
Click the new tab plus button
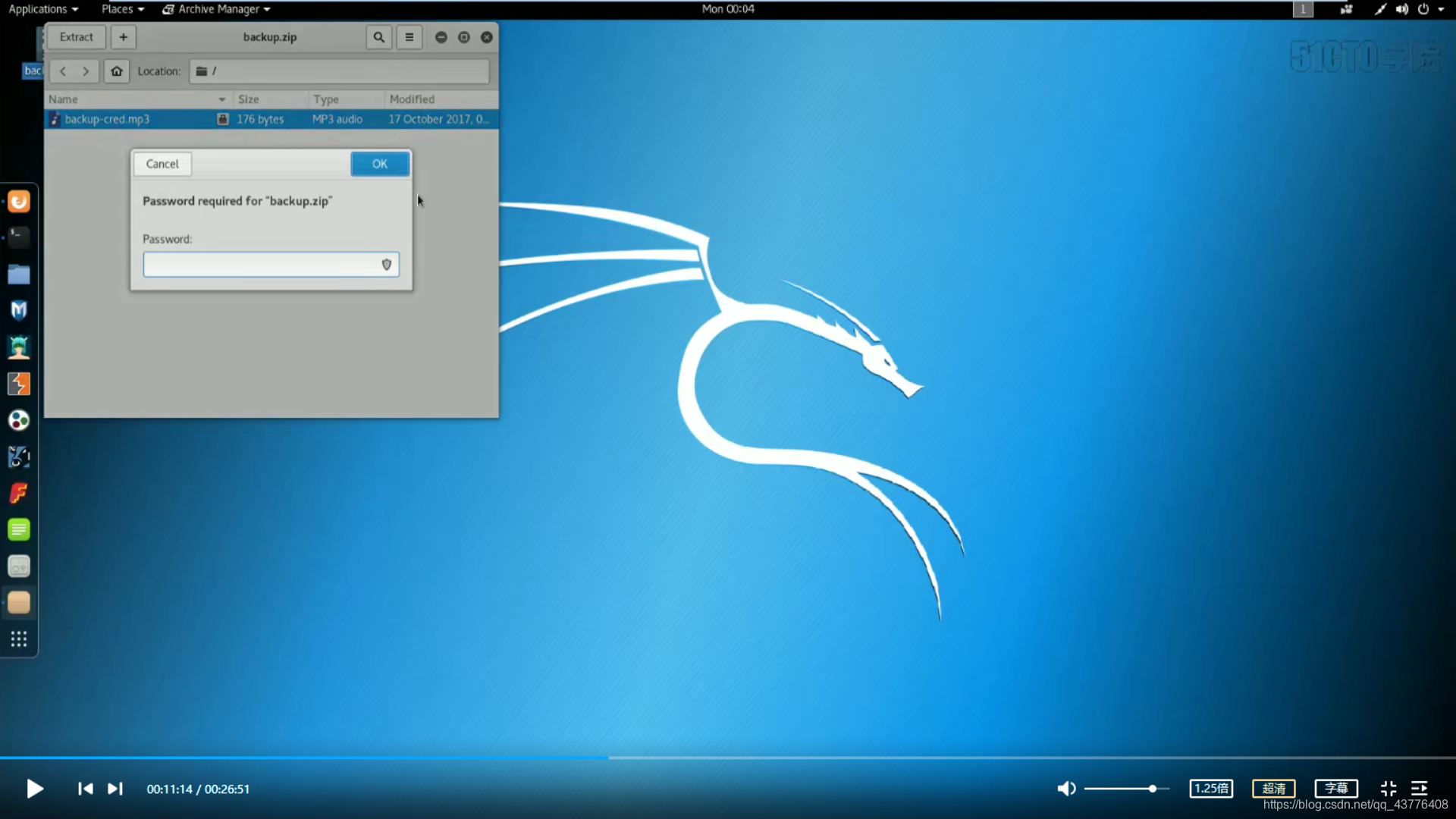coord(123,37)
